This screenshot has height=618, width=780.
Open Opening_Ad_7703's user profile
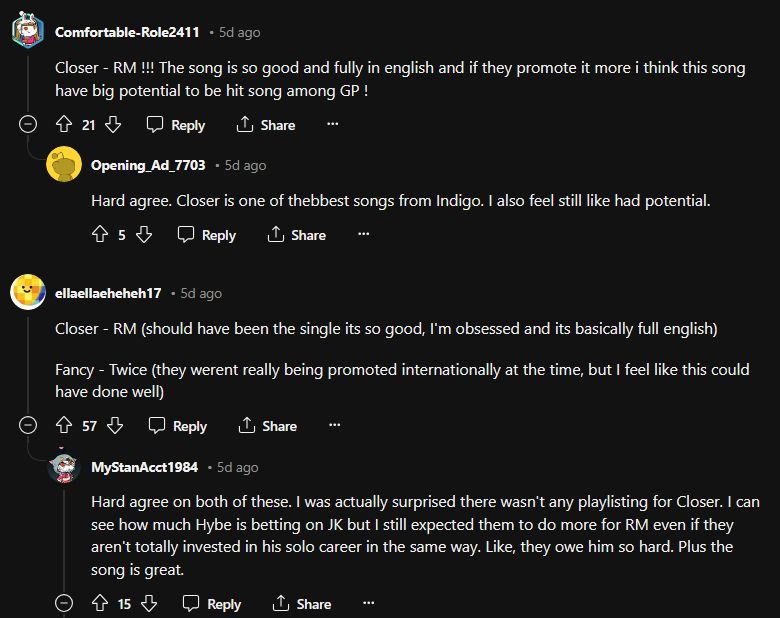148,165
